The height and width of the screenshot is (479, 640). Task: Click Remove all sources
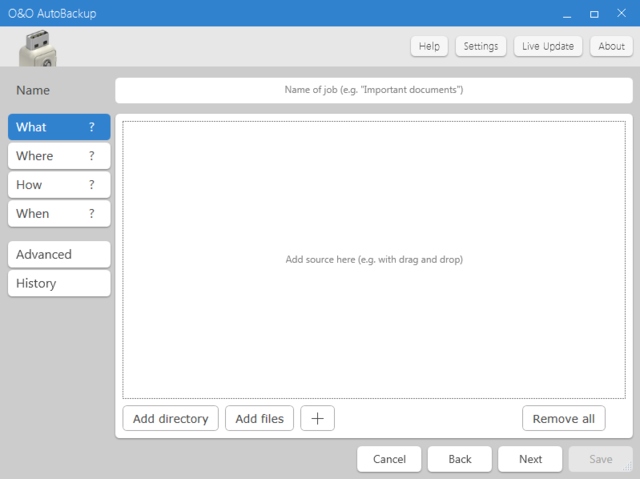point(563,418)
